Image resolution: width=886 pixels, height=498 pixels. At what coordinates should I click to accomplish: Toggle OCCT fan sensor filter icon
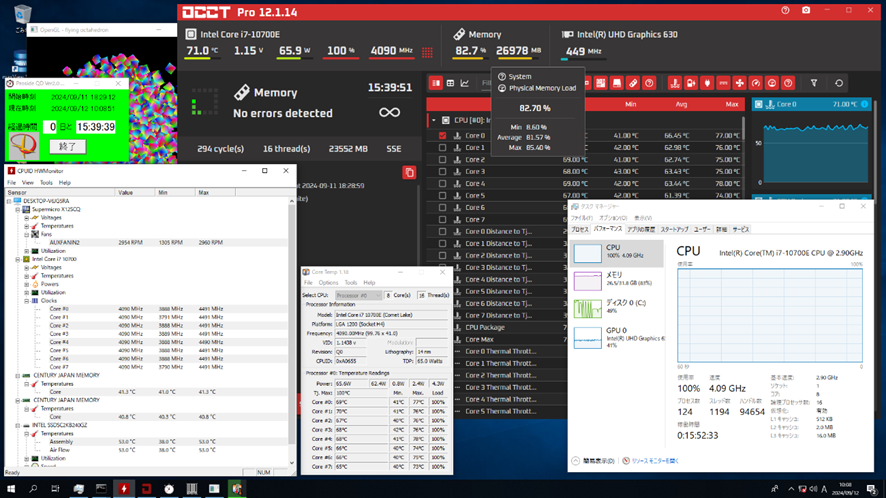click(739, 83)
